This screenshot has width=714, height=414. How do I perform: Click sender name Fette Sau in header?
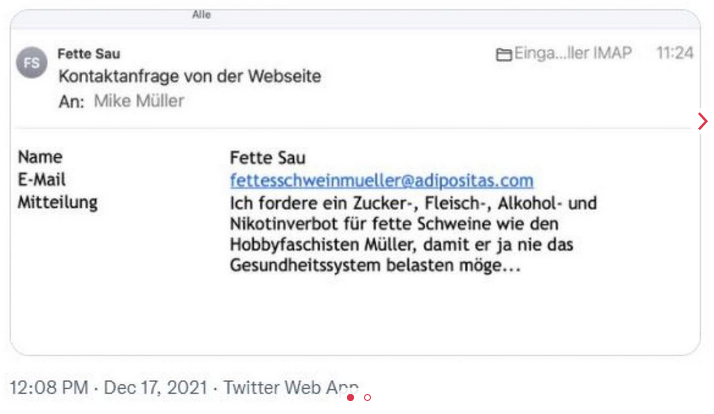(89, 54)
